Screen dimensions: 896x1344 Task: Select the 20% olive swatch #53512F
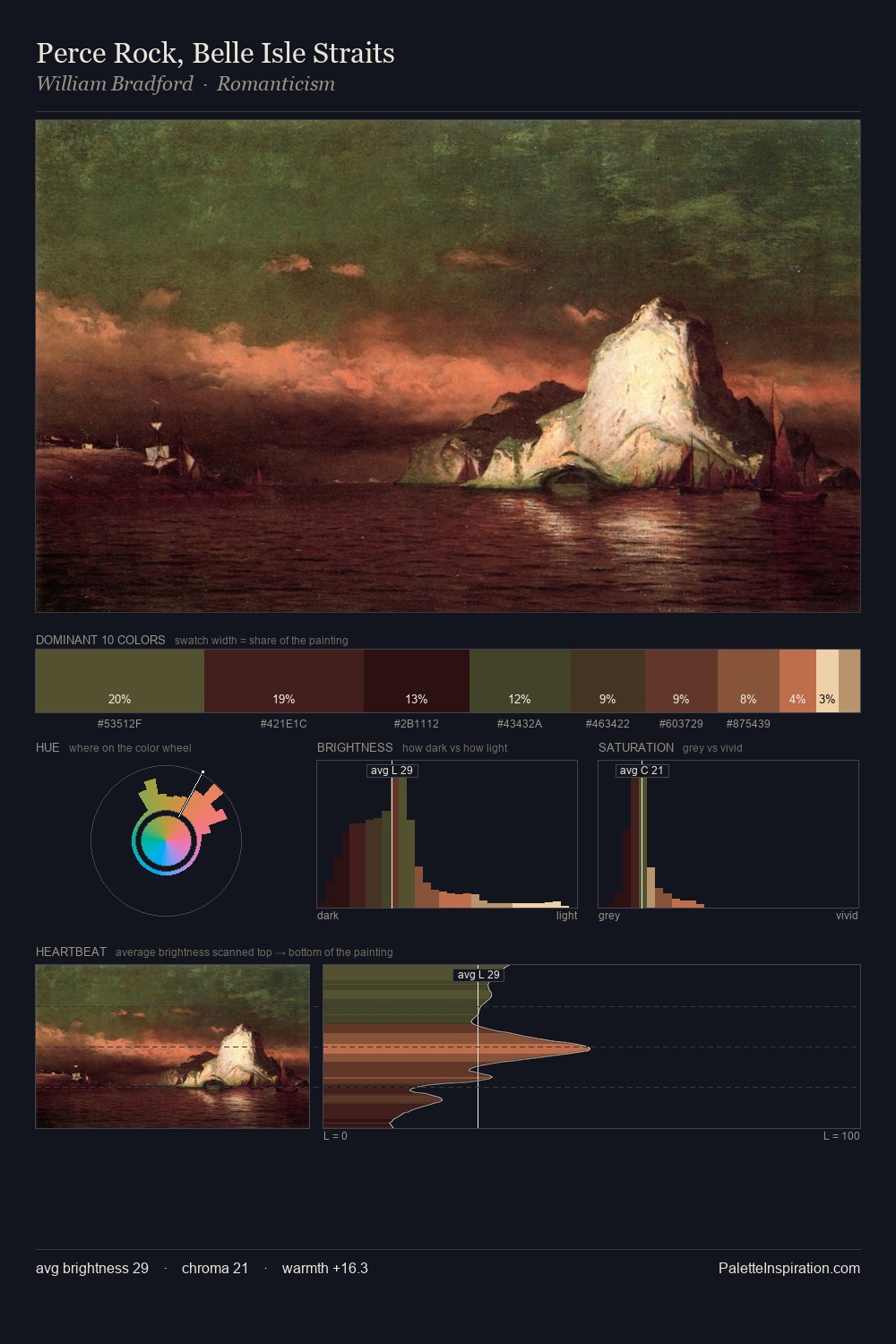120,681
